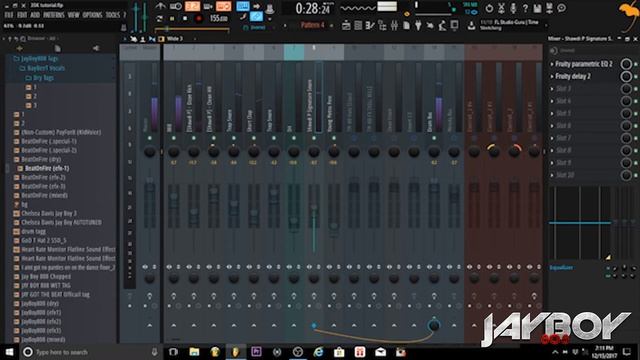
Task: Toggle the Fruity delay 2 enable LED
Action: click(x=636, y=77)
